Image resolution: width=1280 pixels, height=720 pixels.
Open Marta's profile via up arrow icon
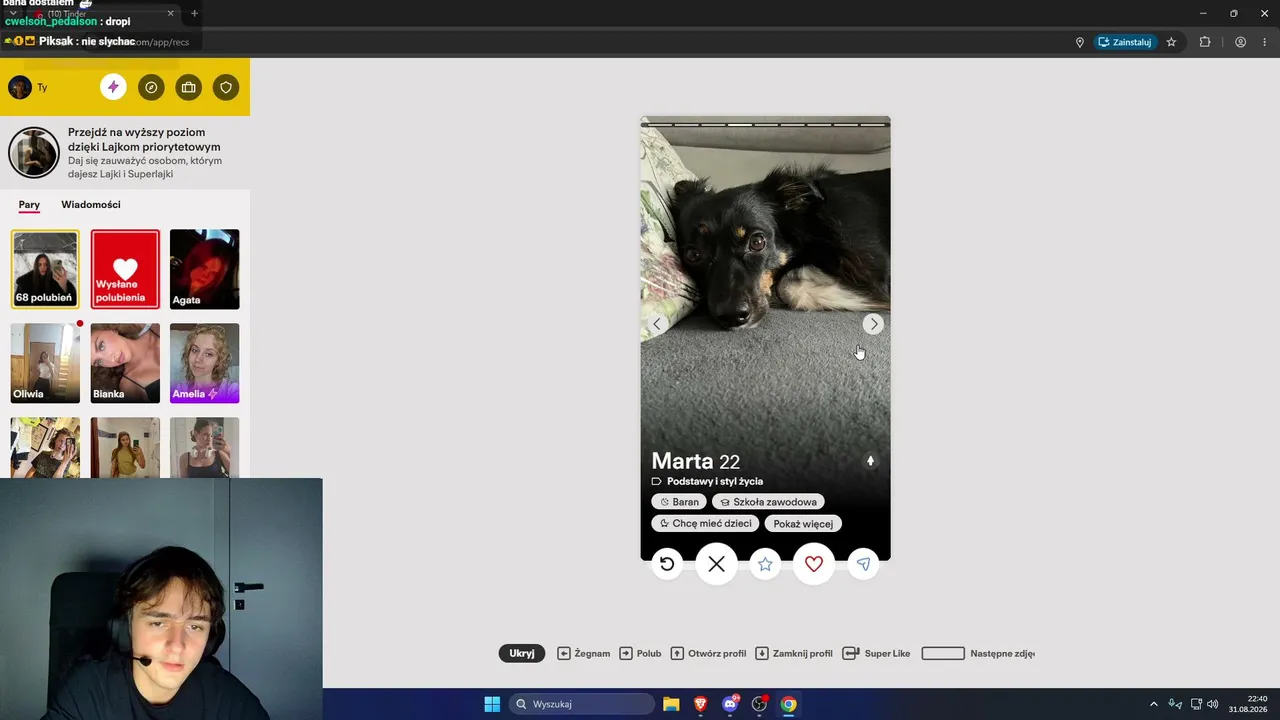point(870,461)
